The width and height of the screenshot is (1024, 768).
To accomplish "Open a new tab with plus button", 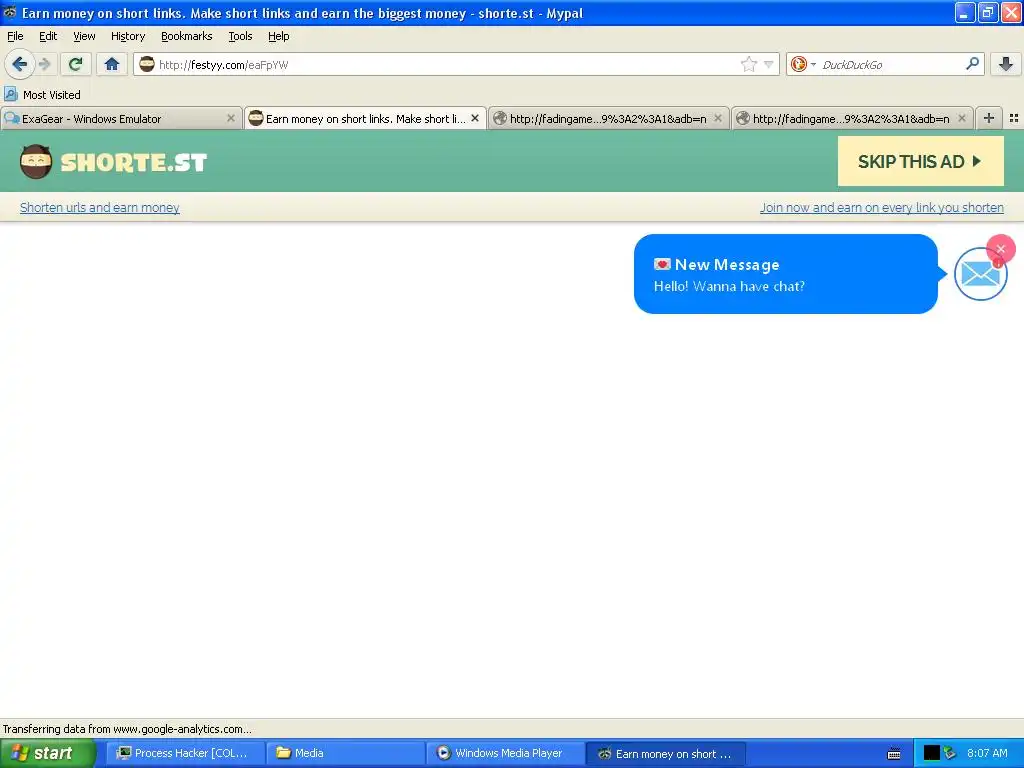I will click(989, 118).
